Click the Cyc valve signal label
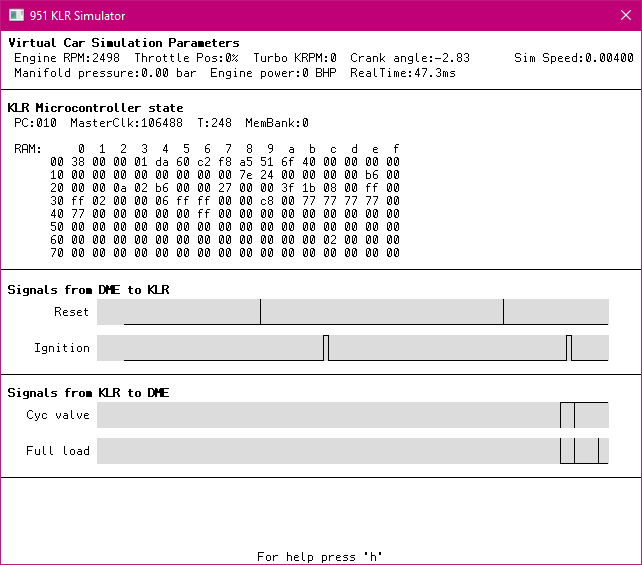642x565 pixels. pyautogui.click(x=58, y=415)
